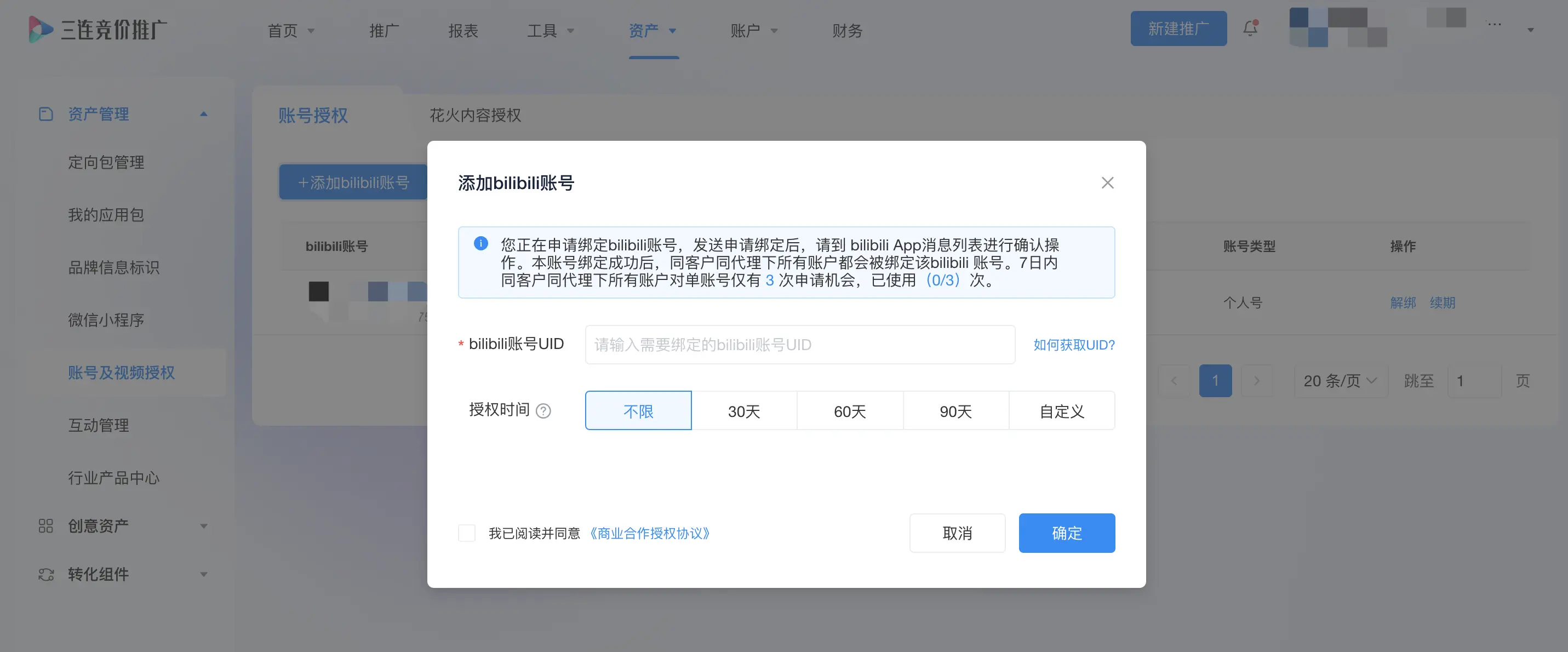Click the 资产管理 folder icon in sidebar
This screenshot has width=1568, height=652.
tap(46, 114)
